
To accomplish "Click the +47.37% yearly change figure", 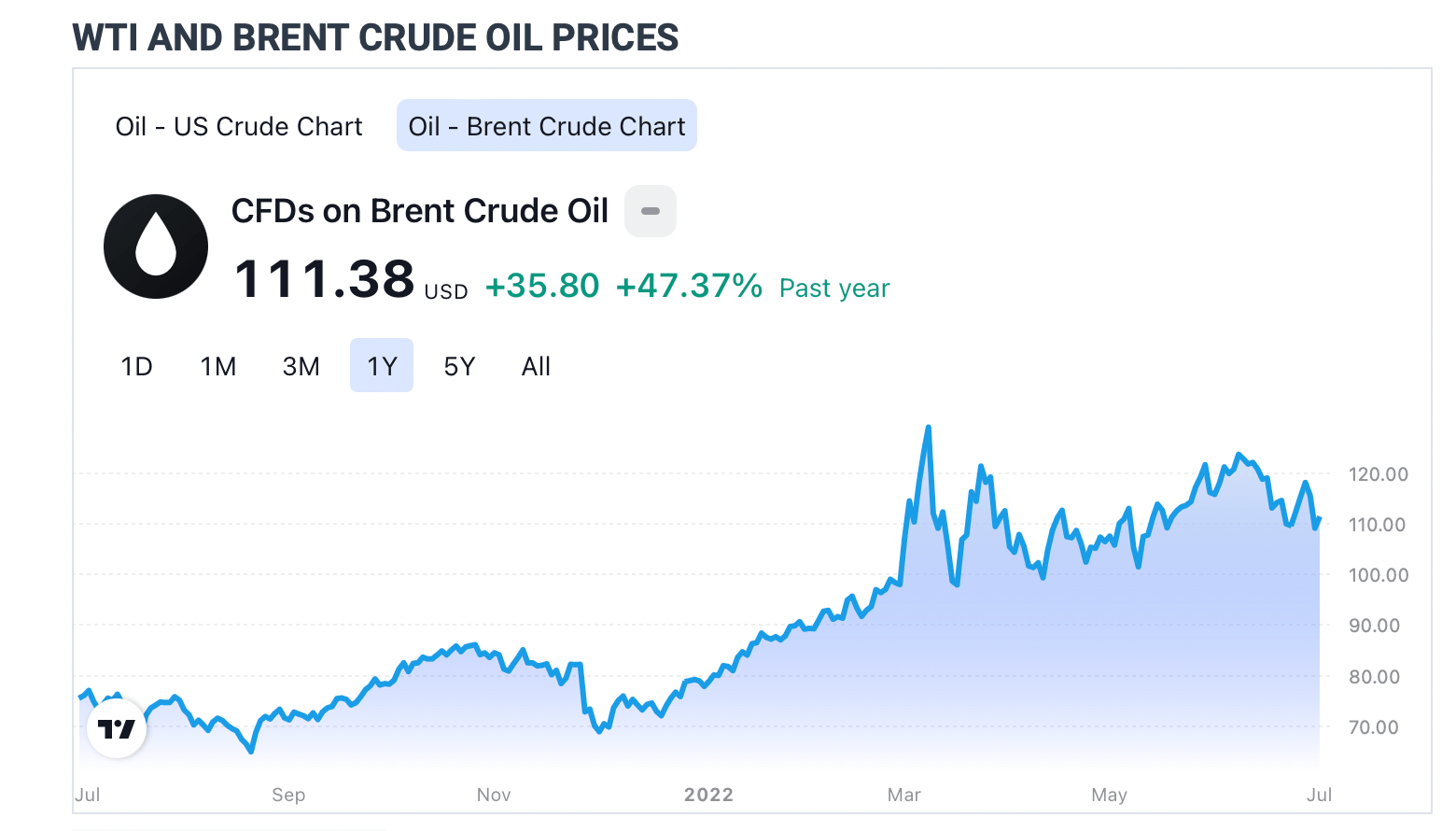I will 689,286.
